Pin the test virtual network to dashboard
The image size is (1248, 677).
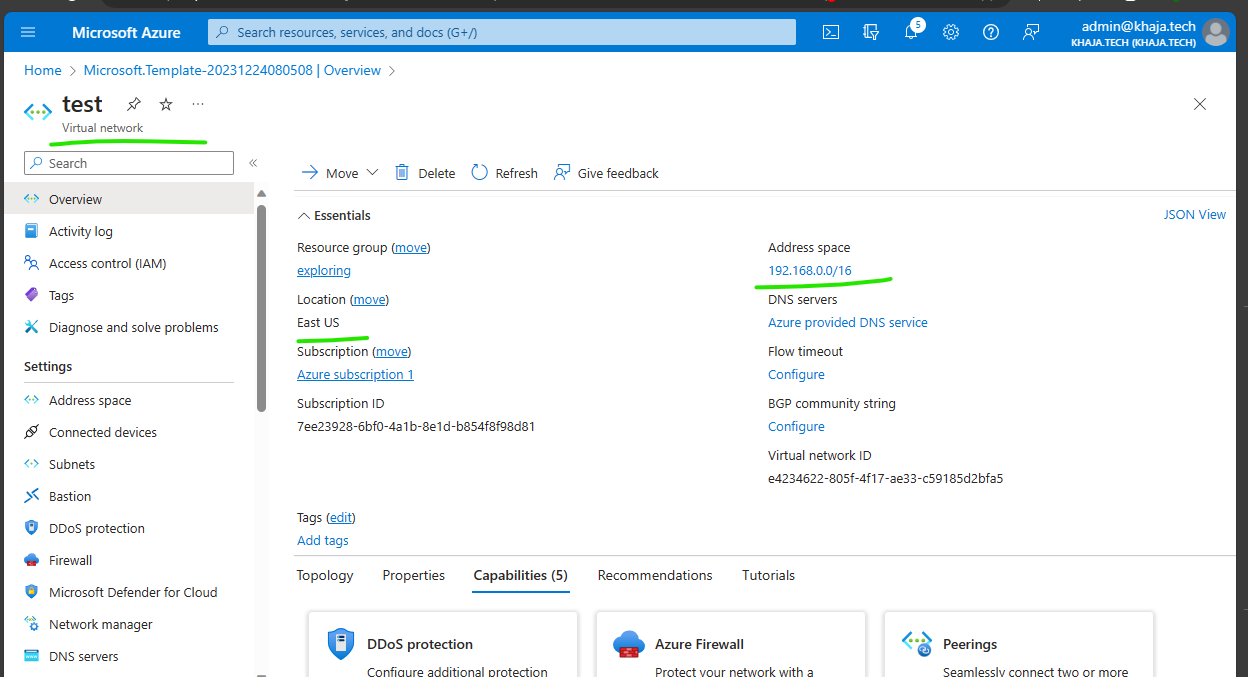(x=134, y=104)
